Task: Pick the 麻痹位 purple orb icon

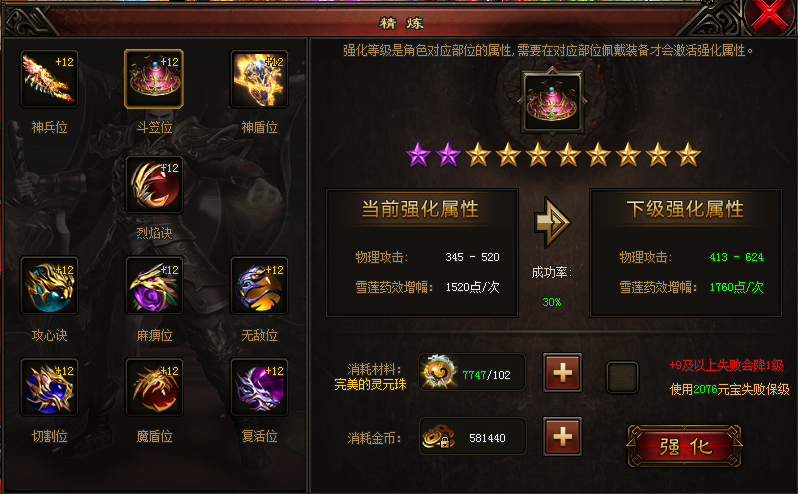Action: click(154, 285)
